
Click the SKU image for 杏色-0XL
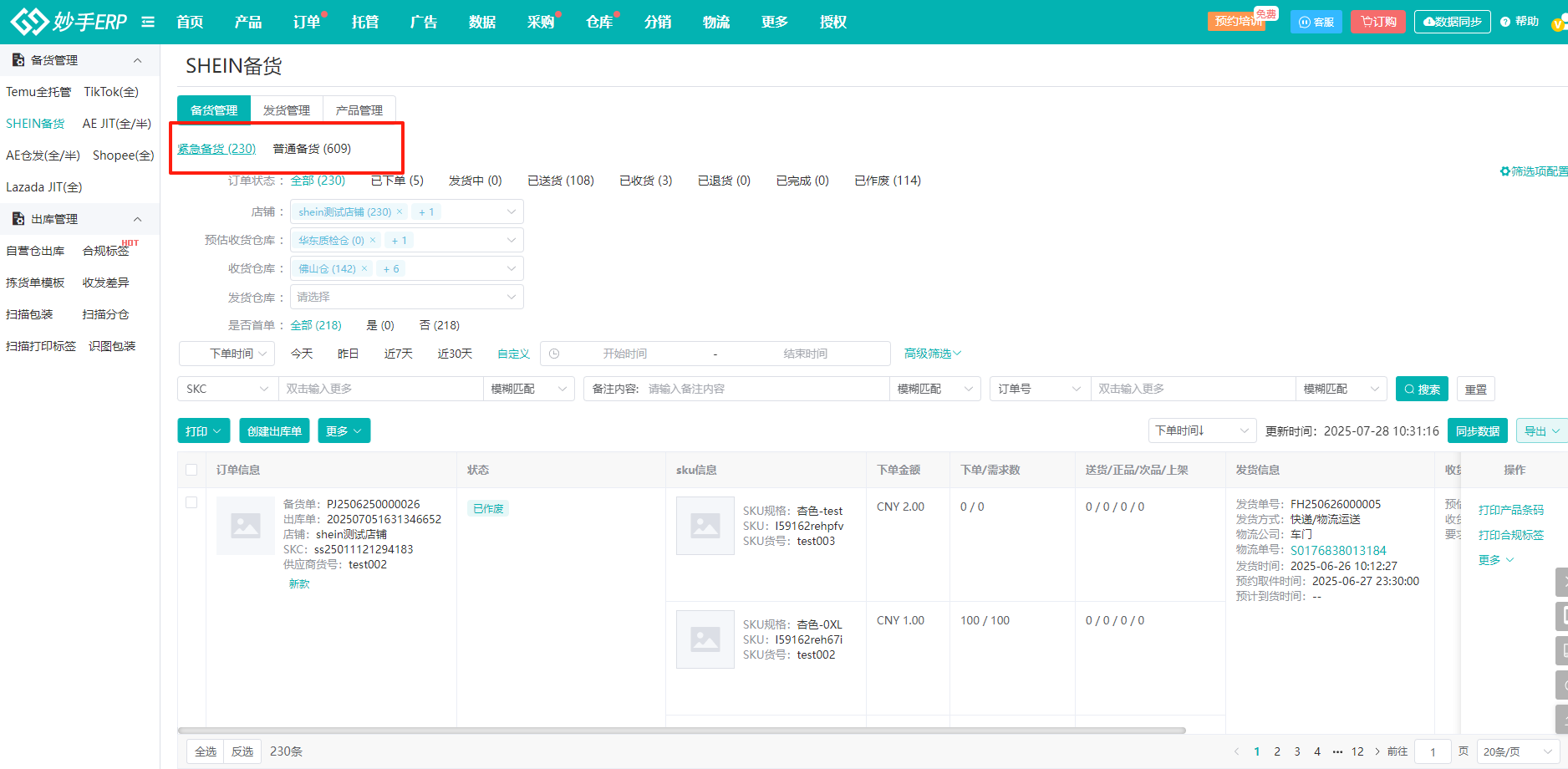click(705, 639)
